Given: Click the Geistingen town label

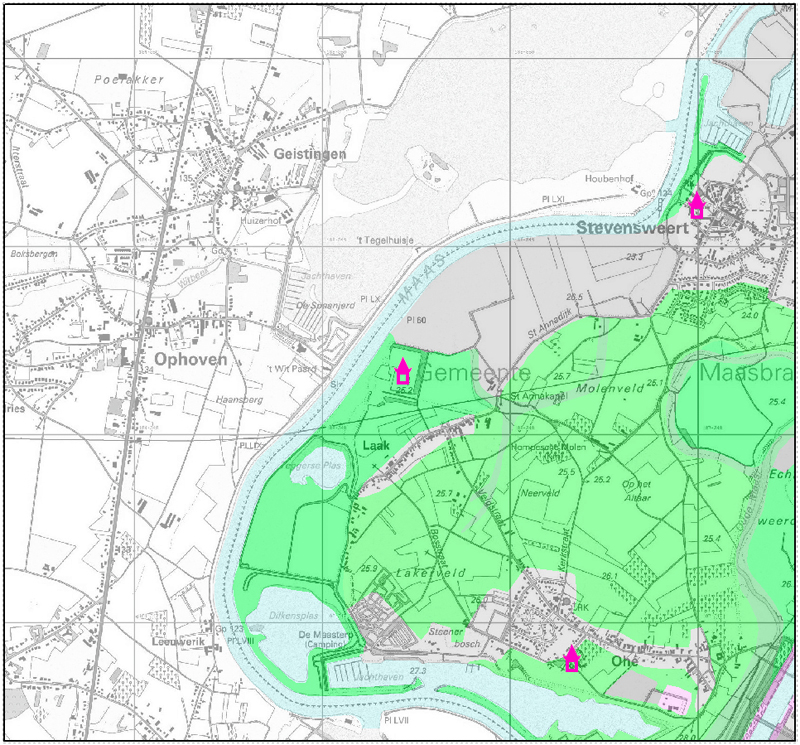Looking at the screenshot, I should point(309,154).
